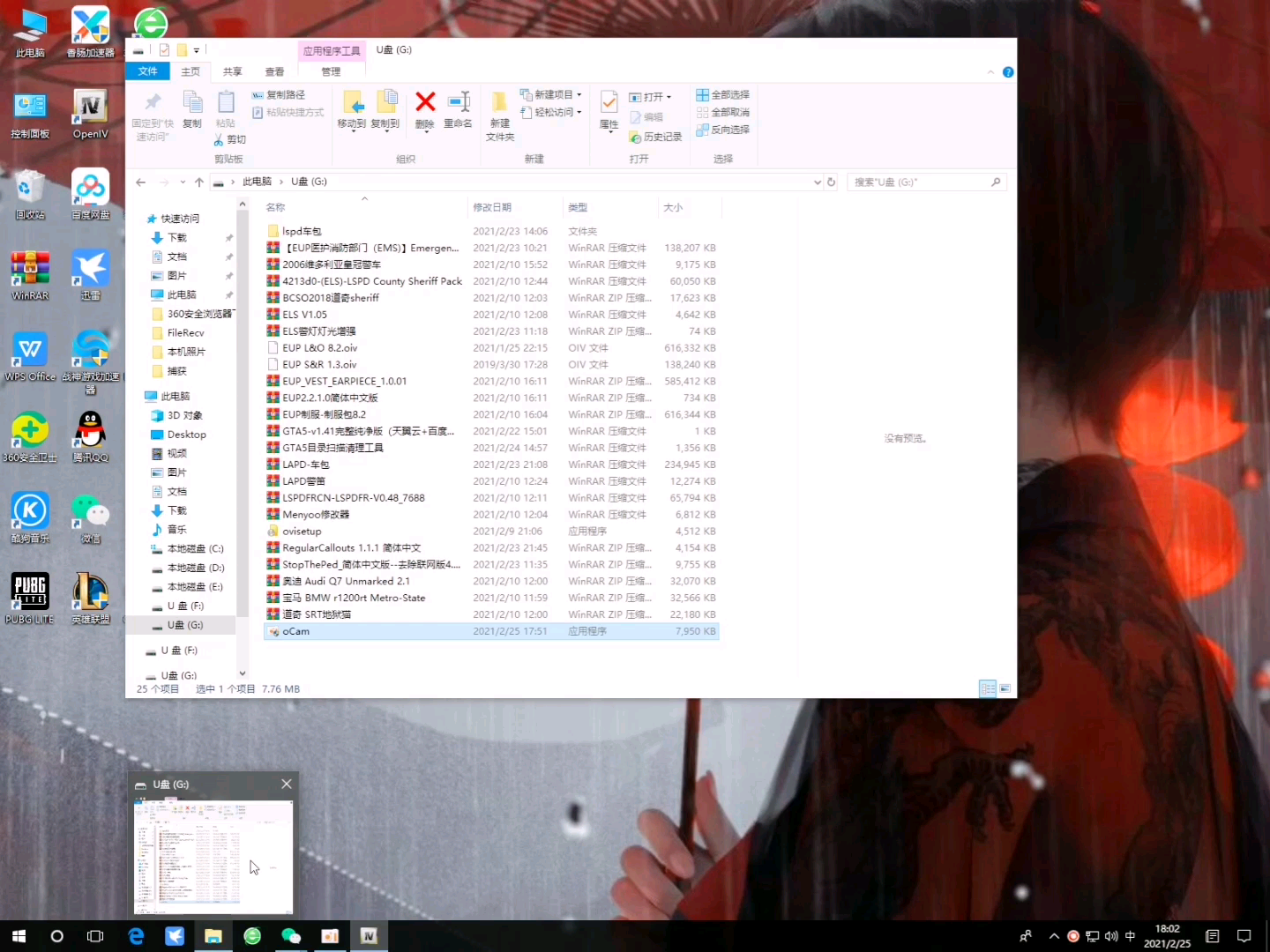Create a folder with the 新建文件夹 ribbon button
1270x952 pixels.
[x=500, y=115]
